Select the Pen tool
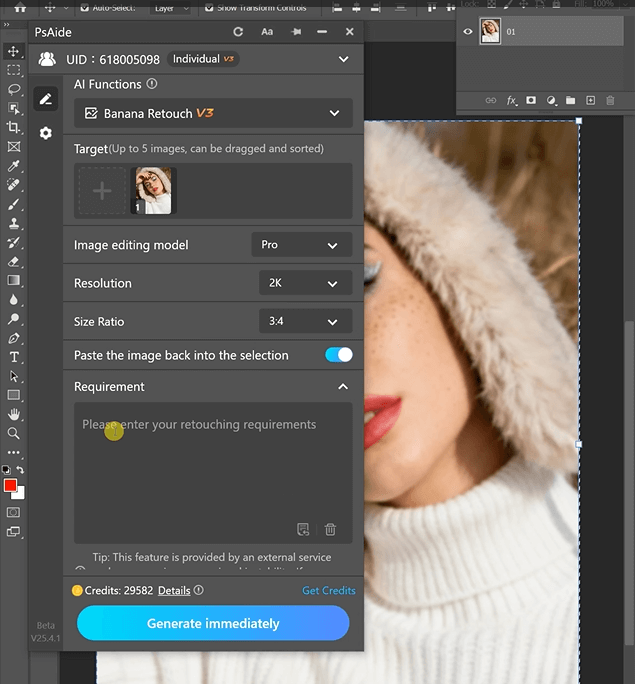 14,338
